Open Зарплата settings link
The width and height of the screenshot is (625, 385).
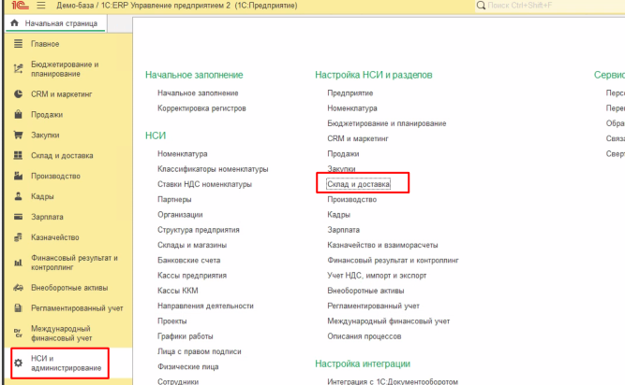tap(343, 230)
